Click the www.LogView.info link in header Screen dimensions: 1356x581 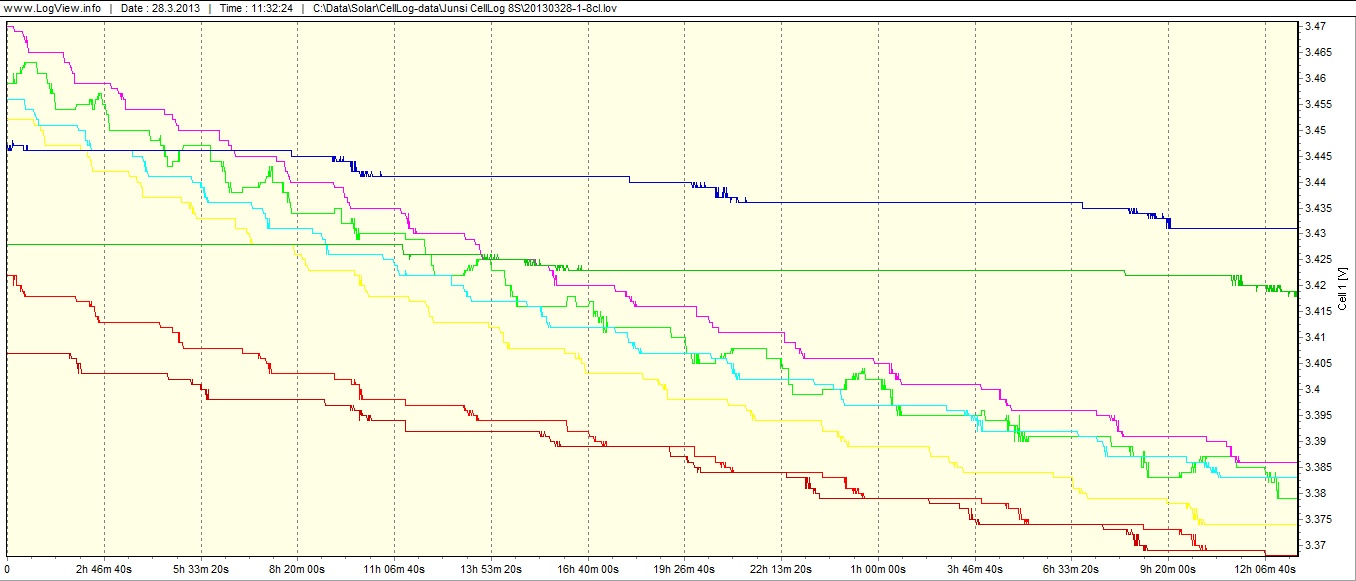pos(52,9)
